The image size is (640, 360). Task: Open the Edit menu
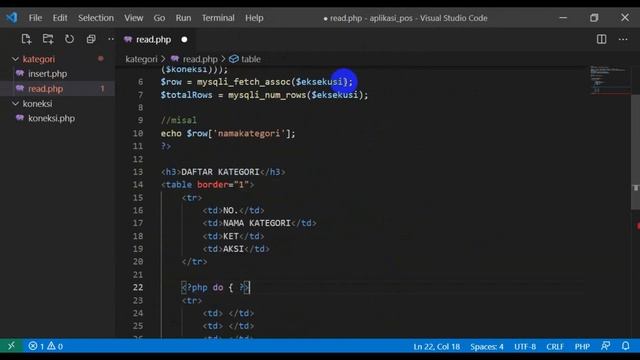60,18
